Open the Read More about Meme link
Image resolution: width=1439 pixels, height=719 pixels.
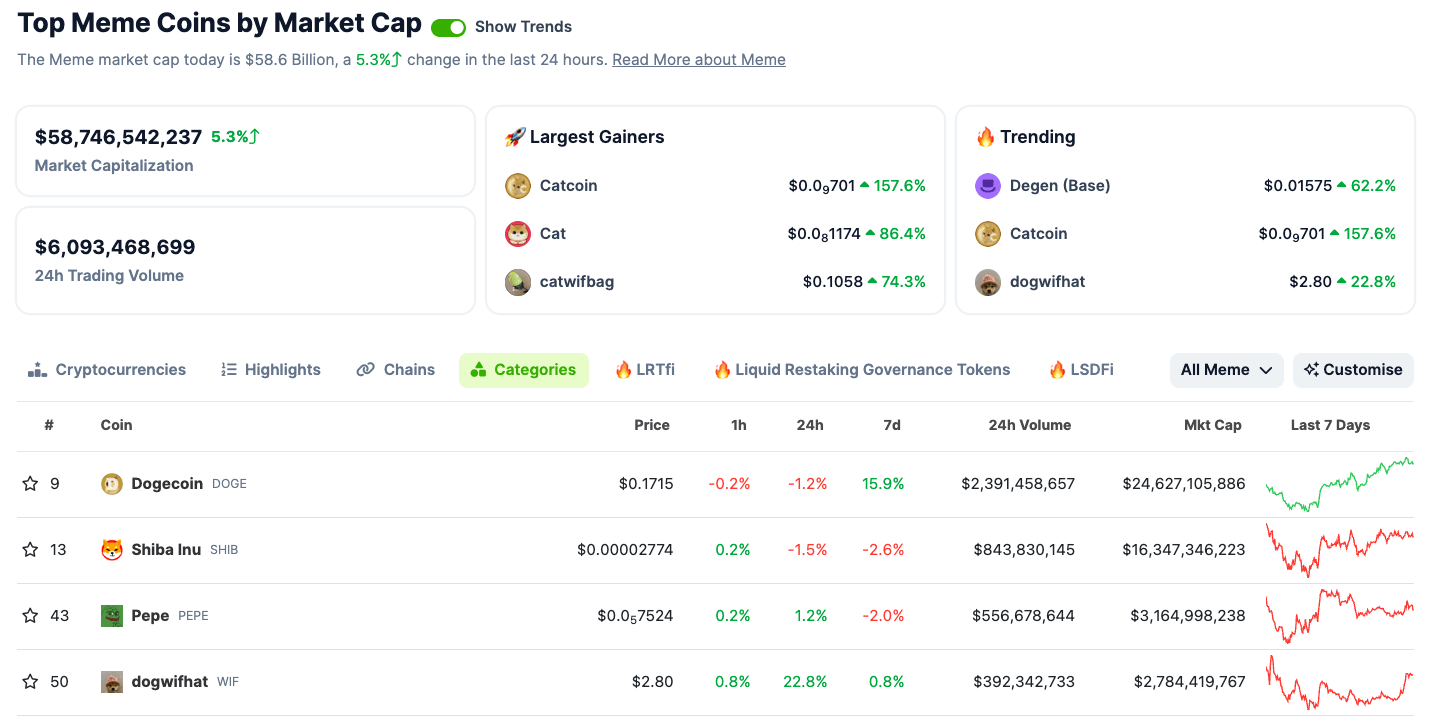click(x=699, y=60)
